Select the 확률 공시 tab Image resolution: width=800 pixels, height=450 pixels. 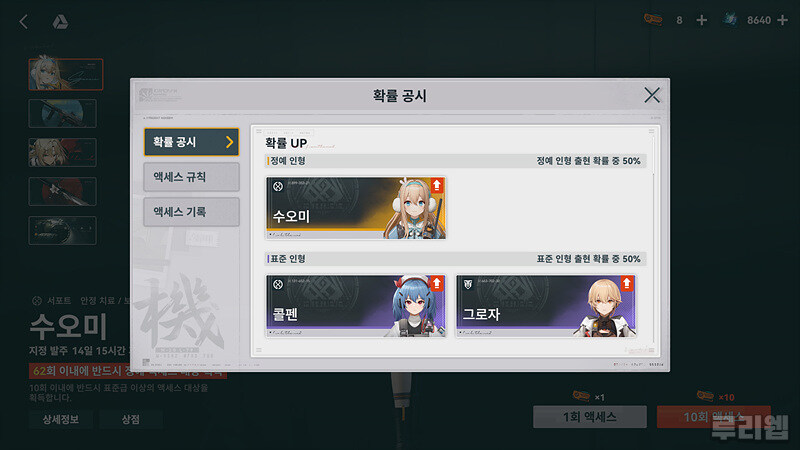pyautogui.click(x=191, y=142)
